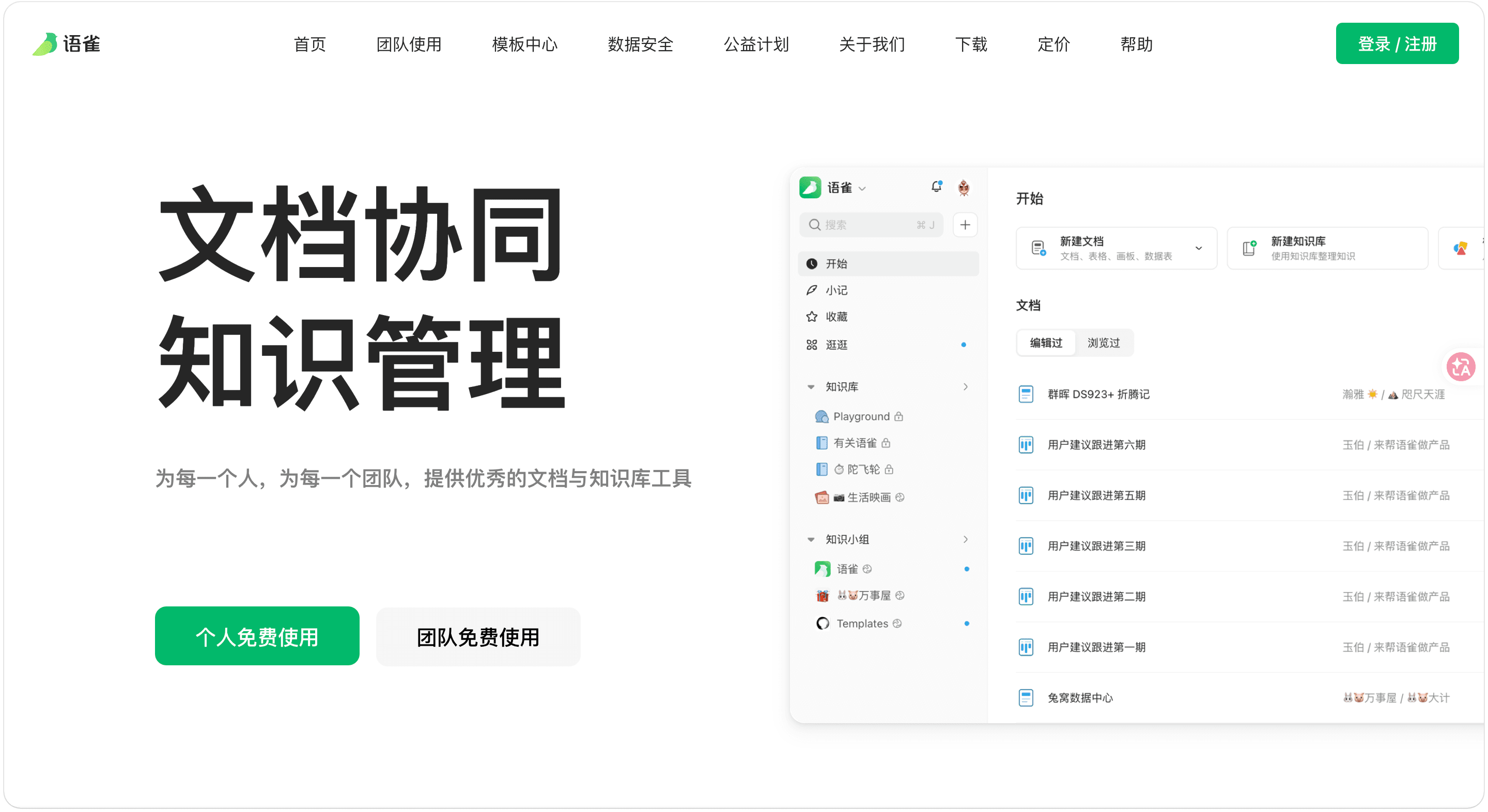Expand the 新建文档 type dropdown arrow

pyautogui.click(x=1199, y=248)
